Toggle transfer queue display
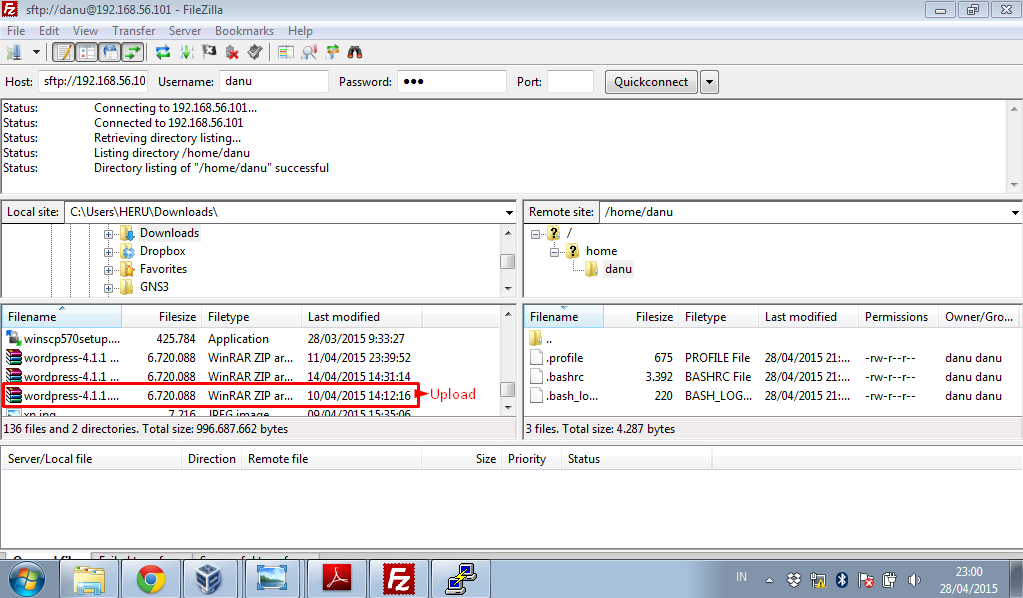This screenshot has height=598, width=1023. click(132, 52)
